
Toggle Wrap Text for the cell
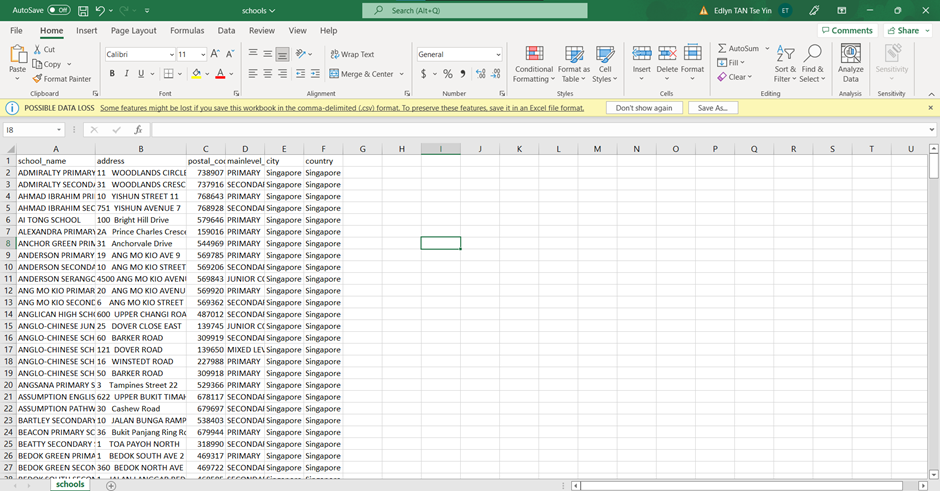coord(351,54)
